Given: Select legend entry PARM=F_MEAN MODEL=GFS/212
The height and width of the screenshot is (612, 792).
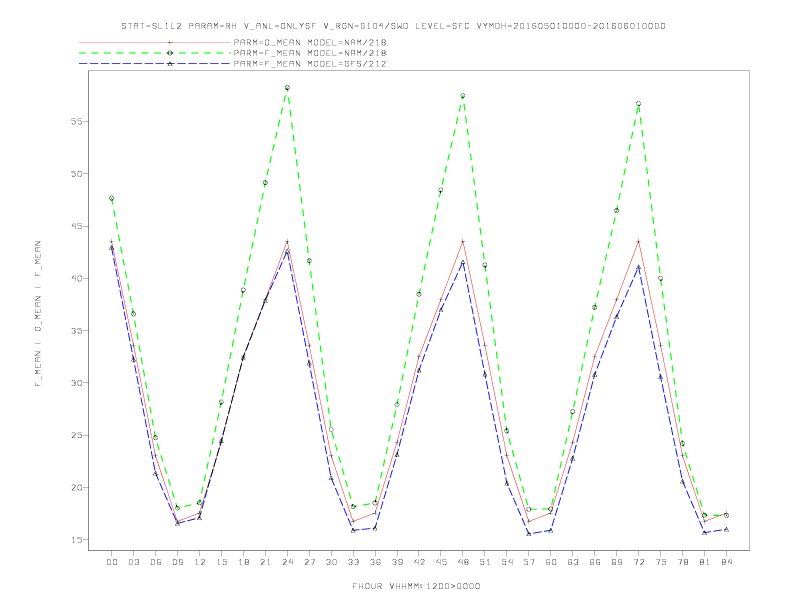Looking at the screenshot, I should click(x=310, y=64).
